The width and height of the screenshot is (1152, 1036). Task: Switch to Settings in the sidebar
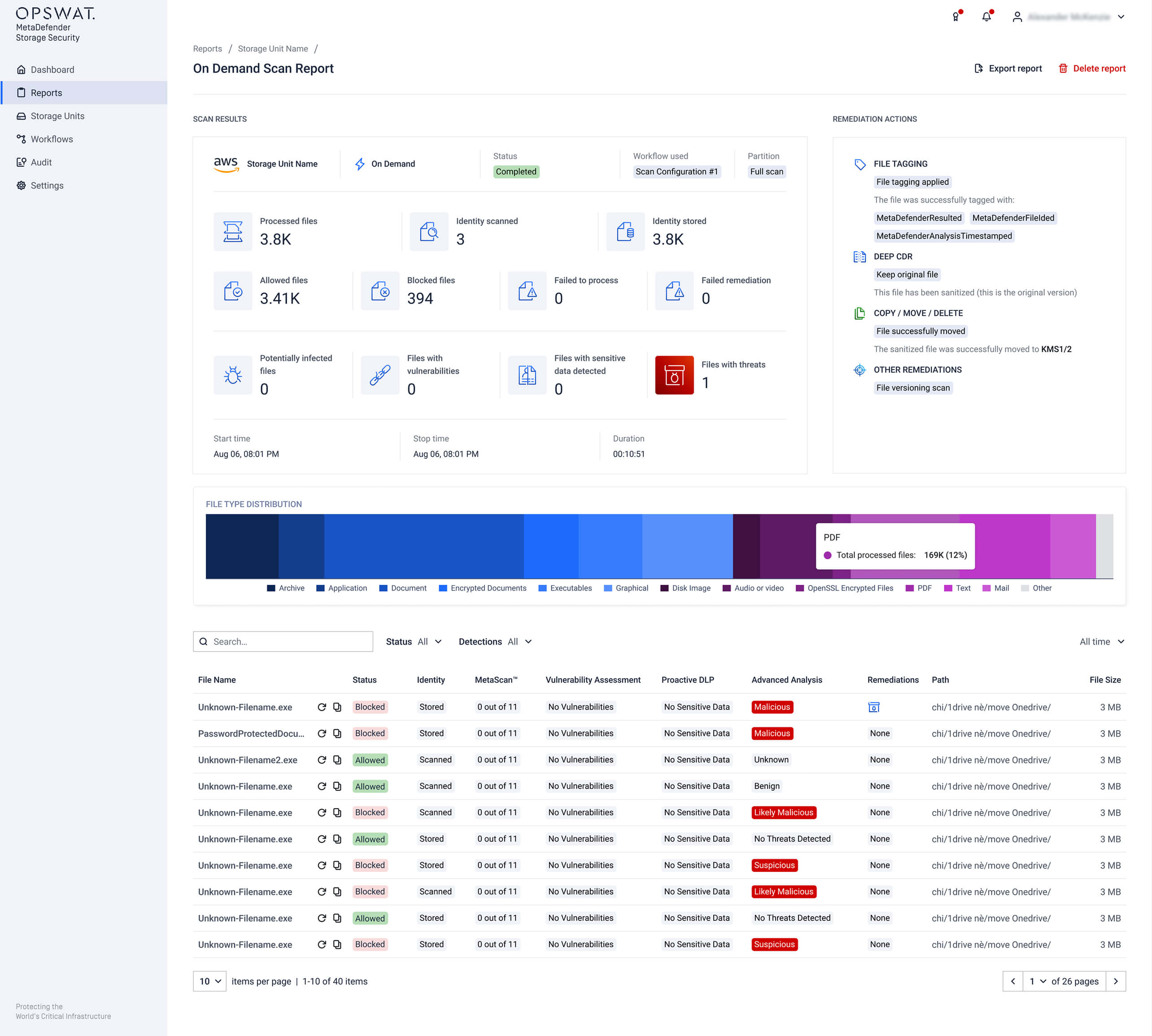click(x=47, y=185)
